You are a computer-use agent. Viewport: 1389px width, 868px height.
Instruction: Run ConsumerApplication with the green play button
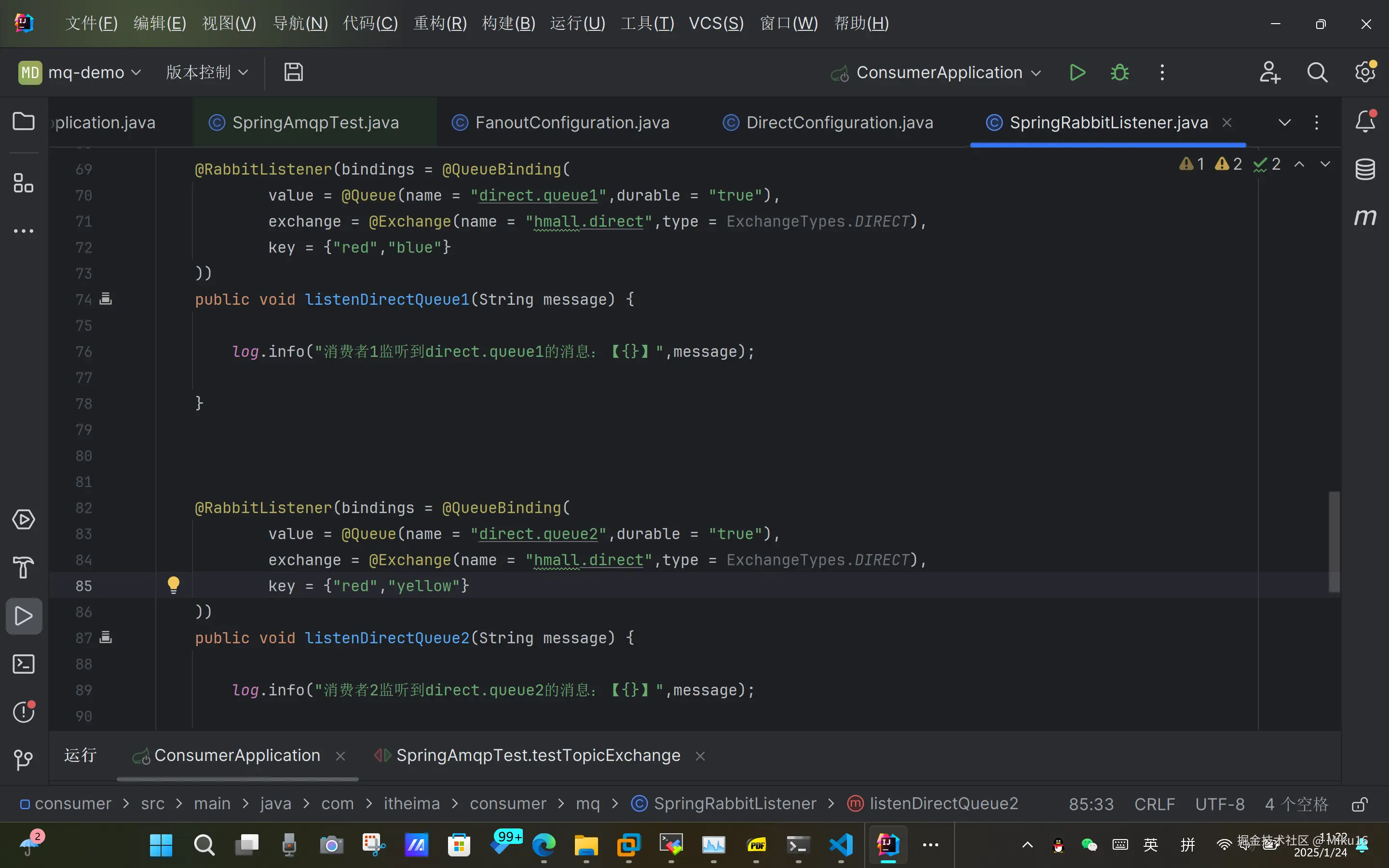coord(1077,73)
